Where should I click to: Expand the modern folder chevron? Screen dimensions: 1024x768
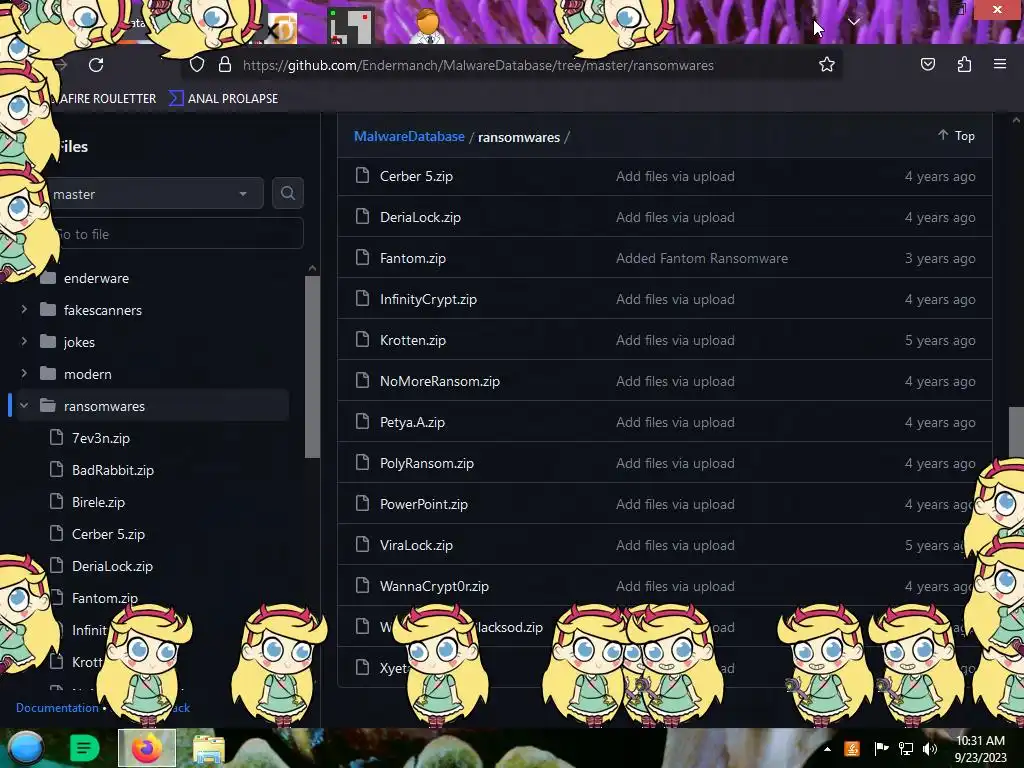24,373
